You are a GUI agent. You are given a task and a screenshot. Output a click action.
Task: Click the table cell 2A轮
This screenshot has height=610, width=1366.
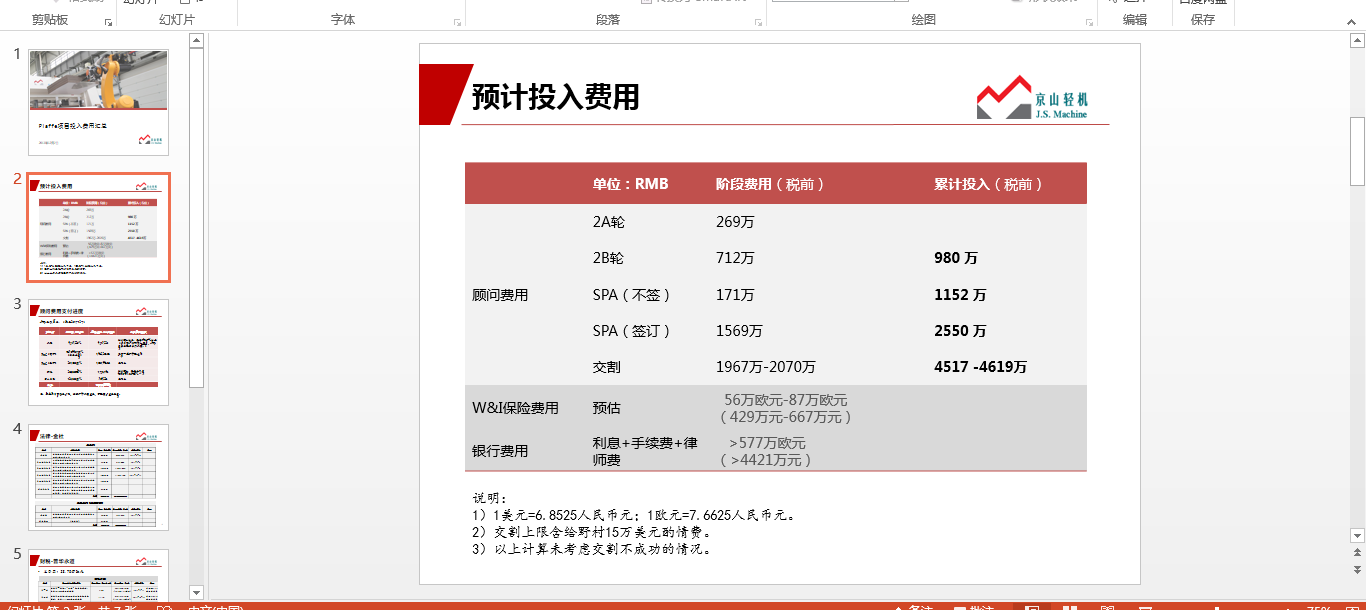[x=608, y=222]
